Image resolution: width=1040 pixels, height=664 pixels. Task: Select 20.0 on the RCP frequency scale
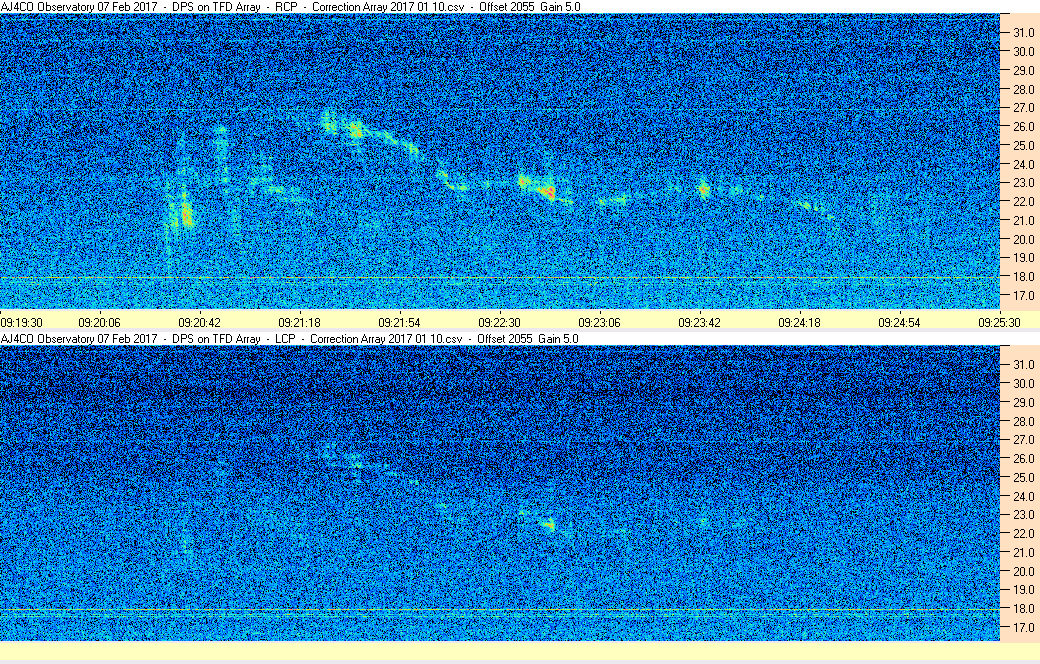tap(1023, 239)
